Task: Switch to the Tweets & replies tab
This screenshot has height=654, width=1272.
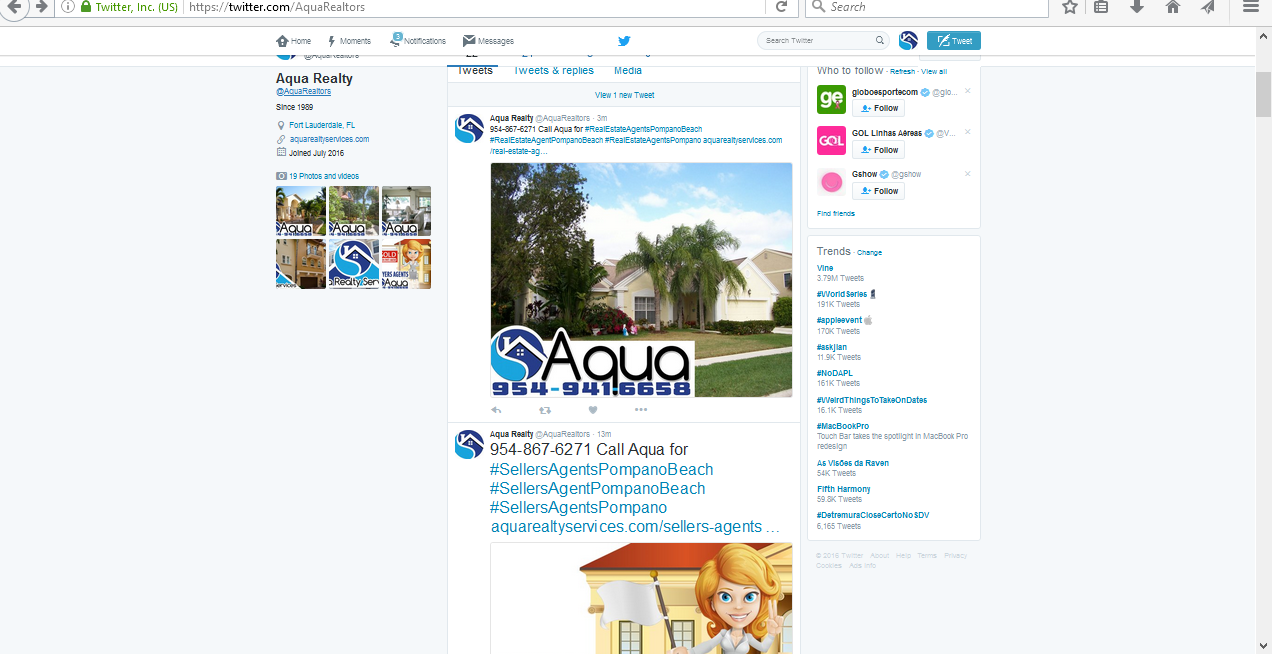Action: pos(553,71)
